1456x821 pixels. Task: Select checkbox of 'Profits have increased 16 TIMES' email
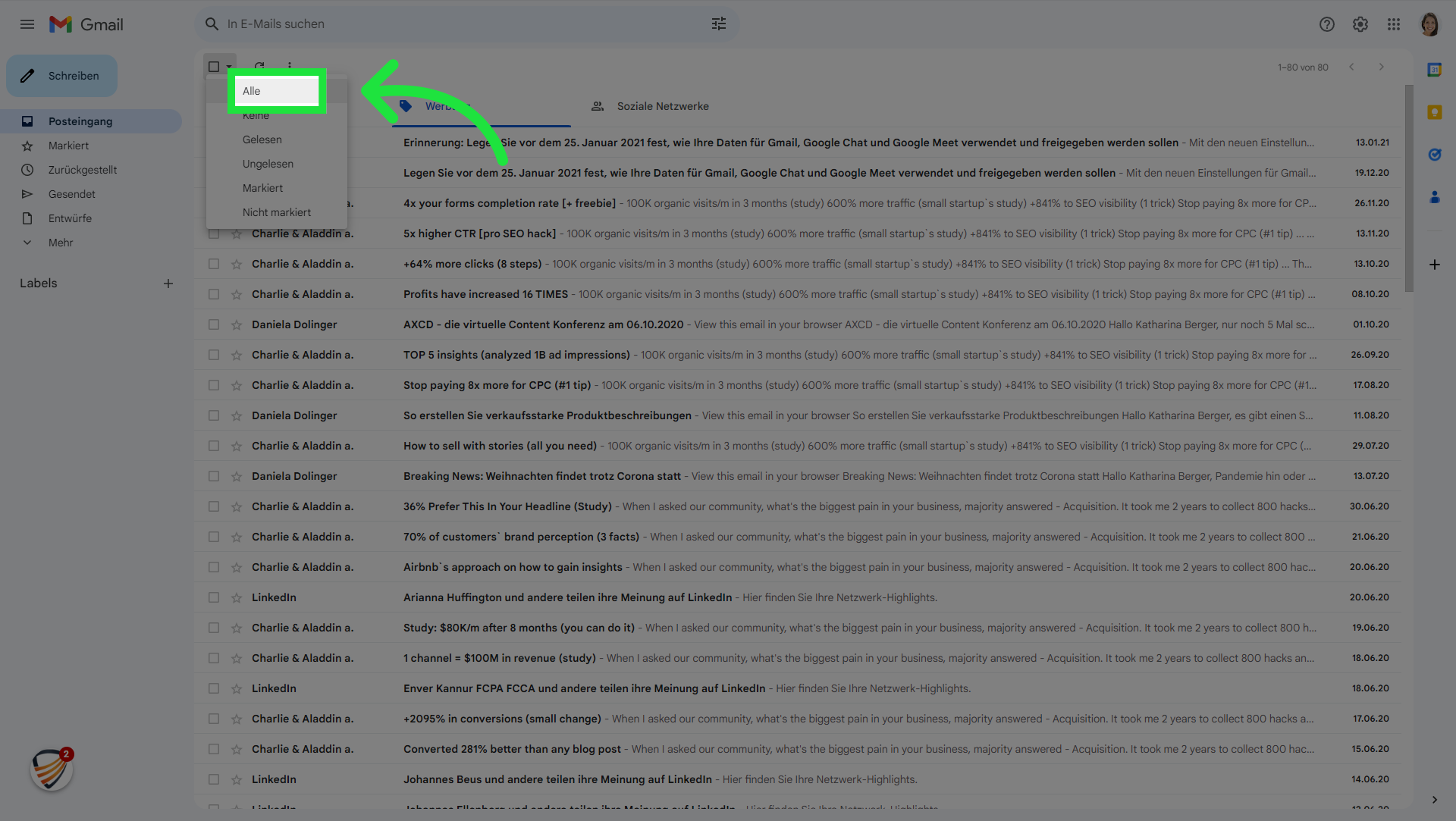(214, 294)
